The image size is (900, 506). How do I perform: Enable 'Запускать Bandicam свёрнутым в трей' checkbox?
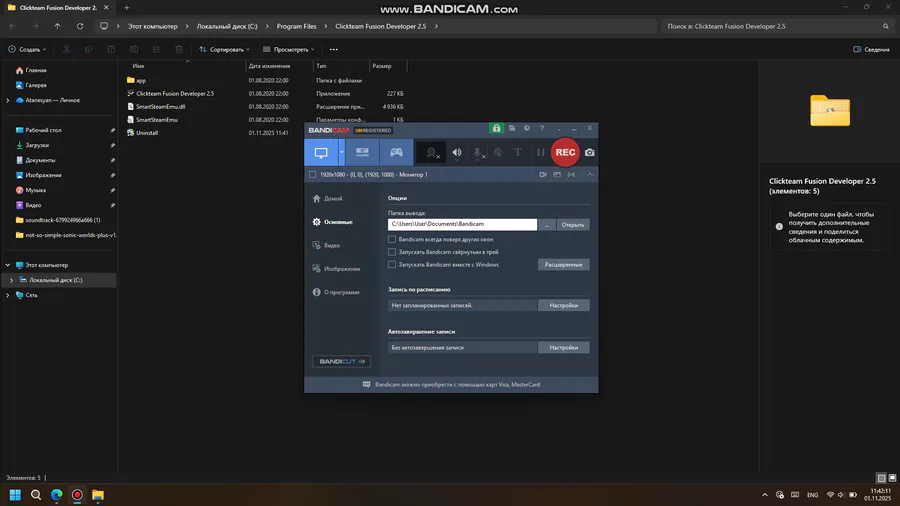pos(392,252)
